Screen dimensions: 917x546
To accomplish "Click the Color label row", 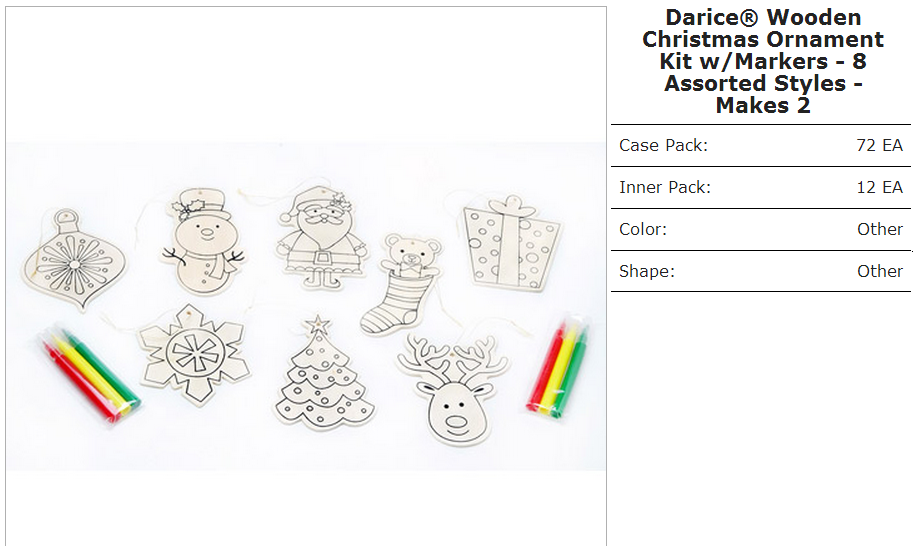I will point(761,229).
